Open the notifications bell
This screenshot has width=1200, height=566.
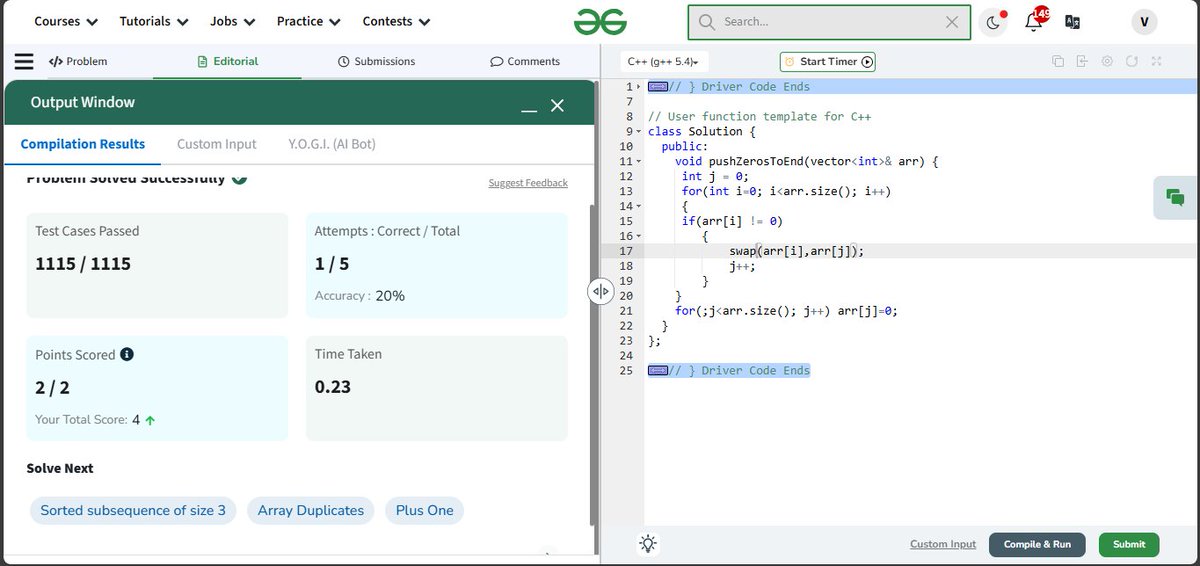point(1034,22)
